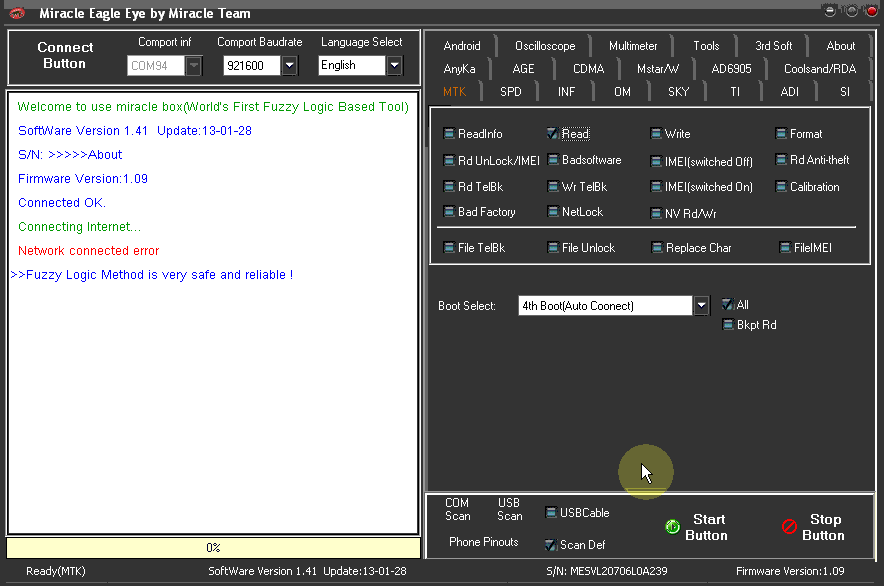Viewport: 884px width, 586px height.
Task: Click the Stop Button label
Action: (x=824, y=527)
